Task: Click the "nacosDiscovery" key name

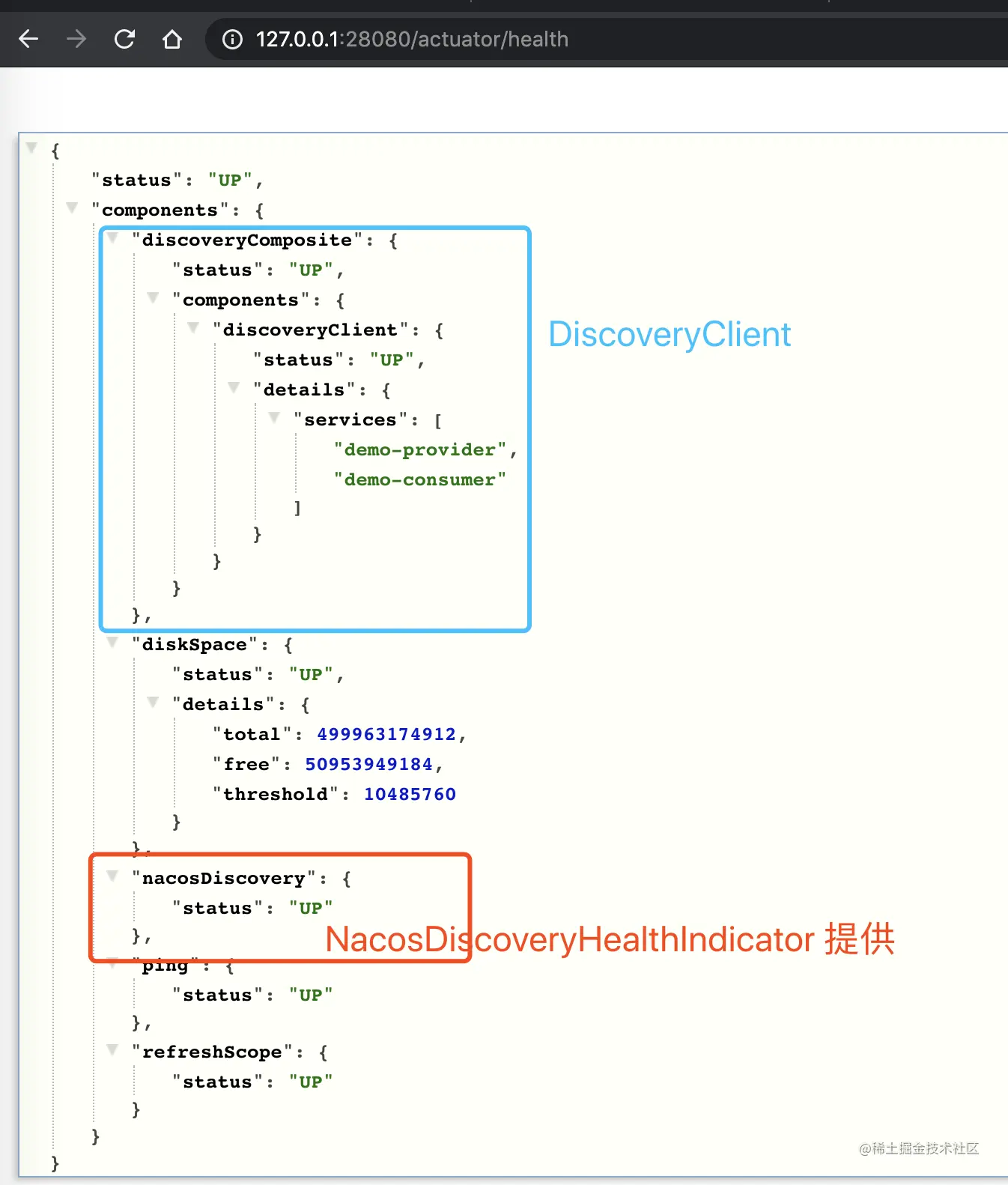Action: (x=224, y=878)
